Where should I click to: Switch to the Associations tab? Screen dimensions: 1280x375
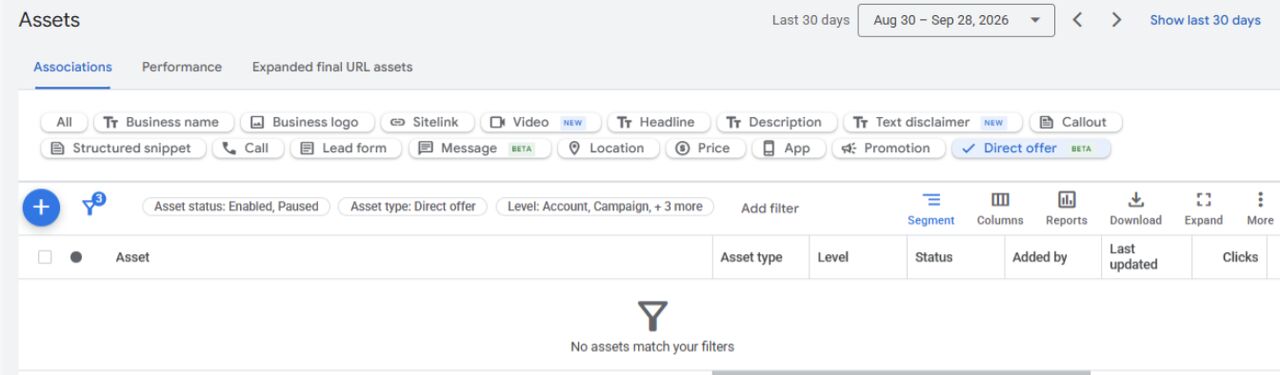pyautogui.click(x=73, y=67)
